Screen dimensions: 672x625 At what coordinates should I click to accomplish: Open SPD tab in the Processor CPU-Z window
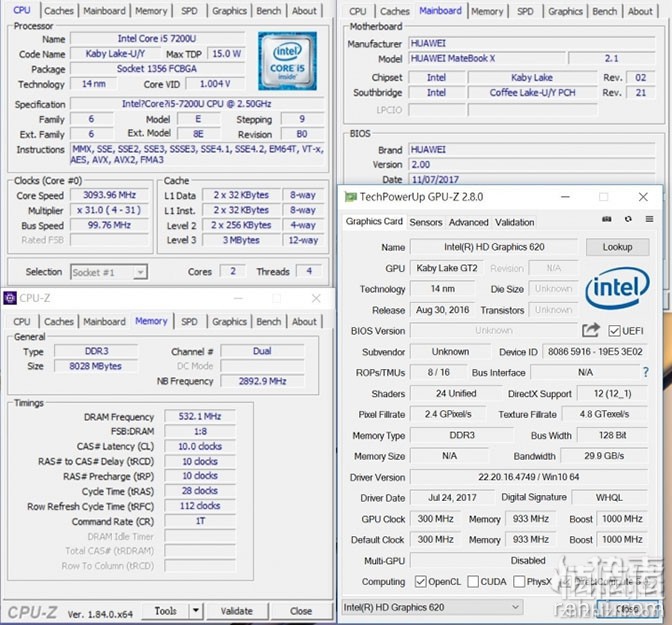click(189, 11)
